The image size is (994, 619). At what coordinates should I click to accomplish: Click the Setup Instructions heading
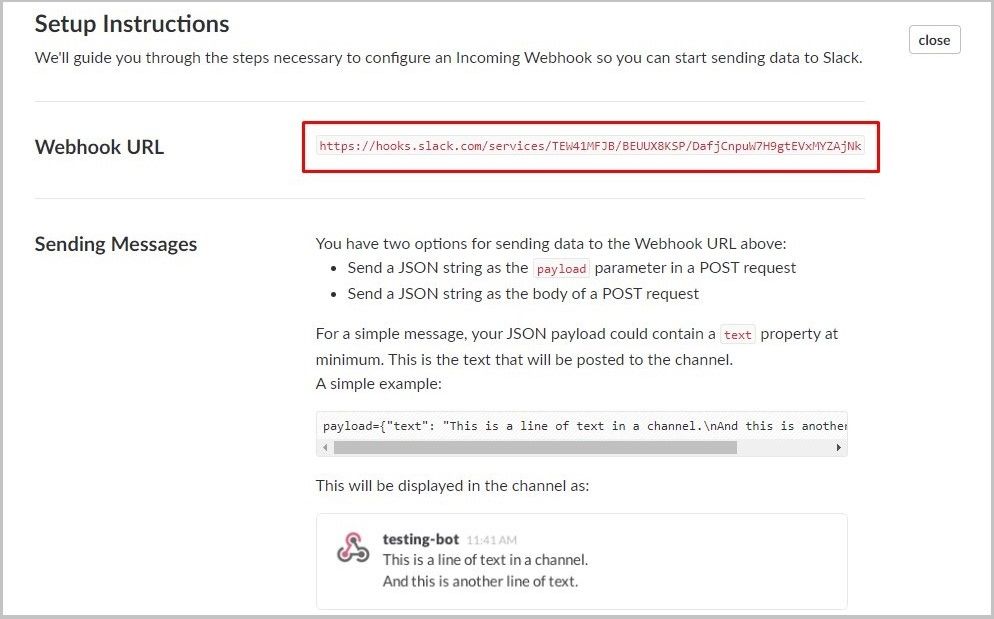pos(132,24)
